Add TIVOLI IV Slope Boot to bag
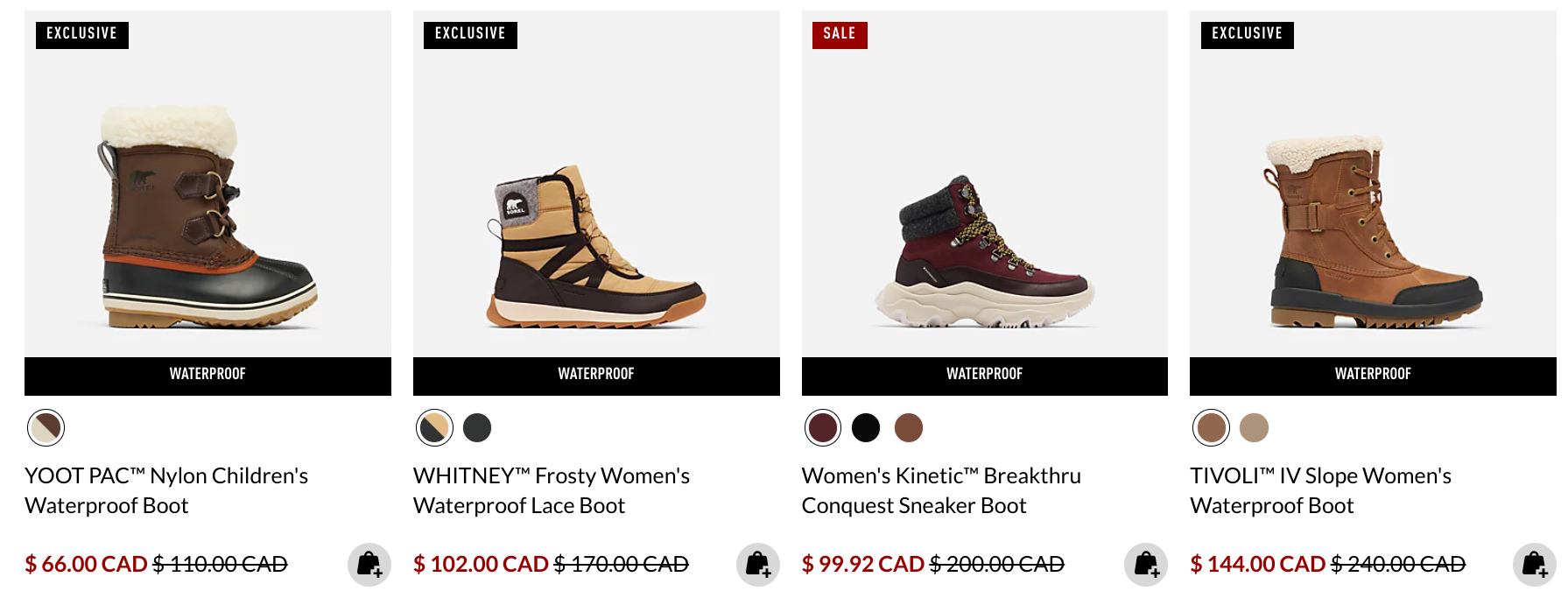The width and height of the screenshot is (1568, 591). [1534, 565]
